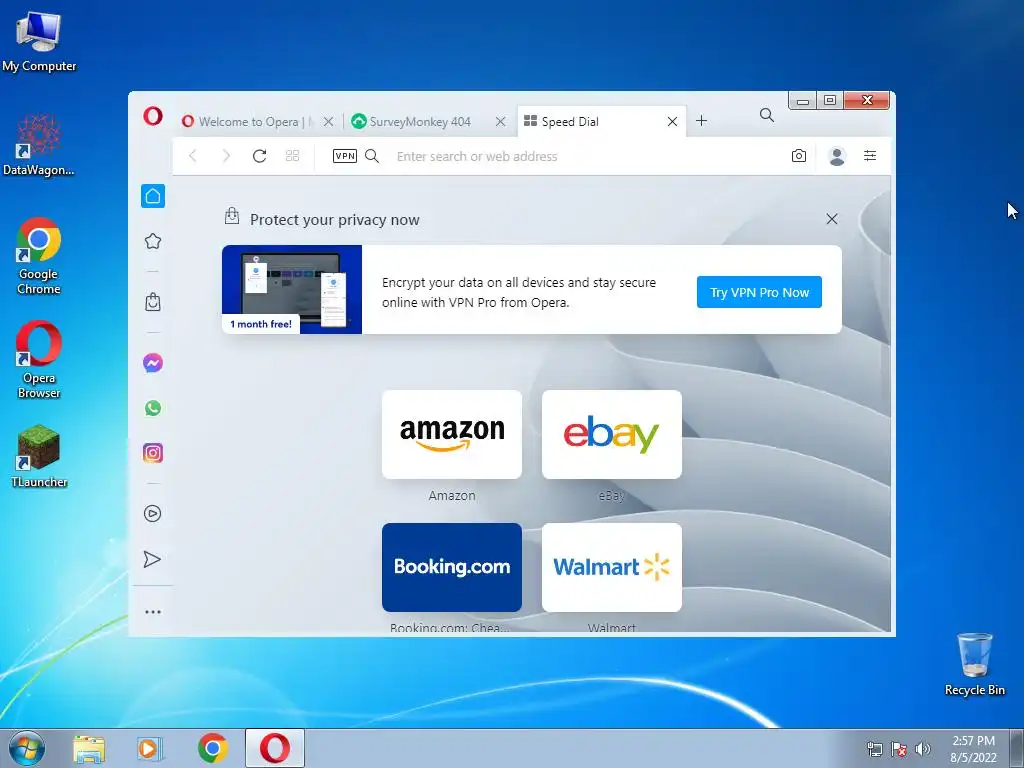Viewport: 1024px width, 768px height.
Task: Open Instagram in the sidebar
Action: (153, 453)
